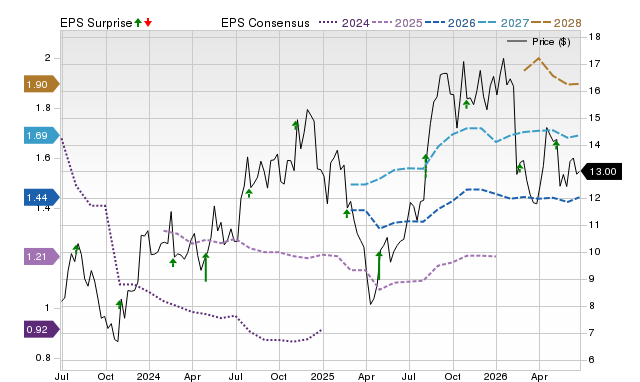Click the right axis price value 12
640x382 pixels.
tap(595, 198)
